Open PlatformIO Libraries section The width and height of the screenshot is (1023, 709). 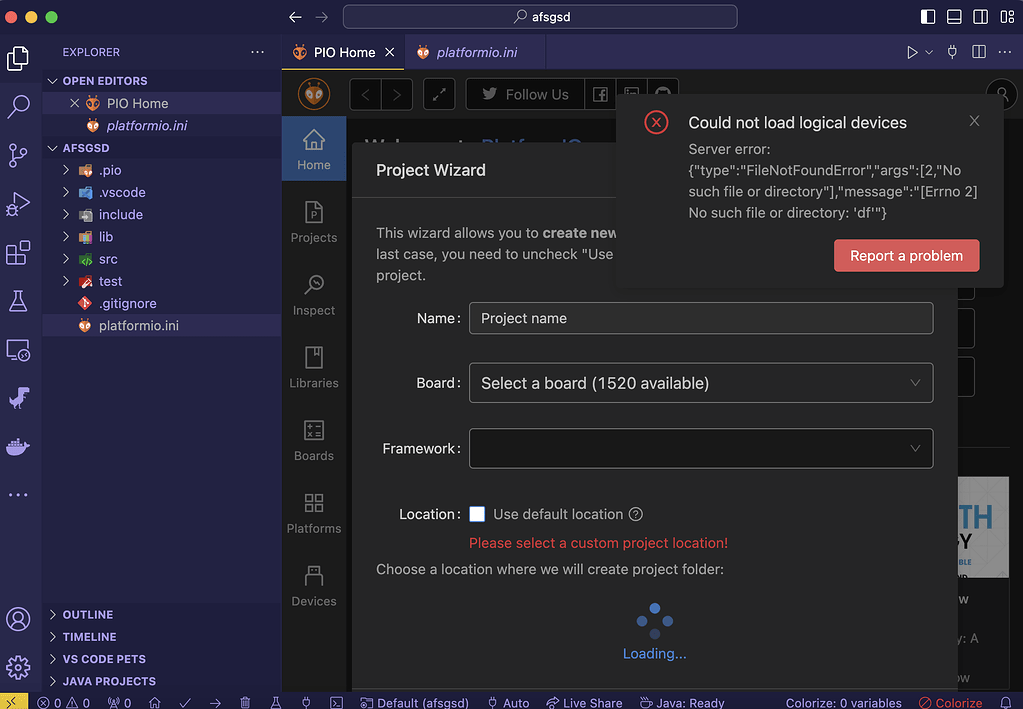[314, 367]
